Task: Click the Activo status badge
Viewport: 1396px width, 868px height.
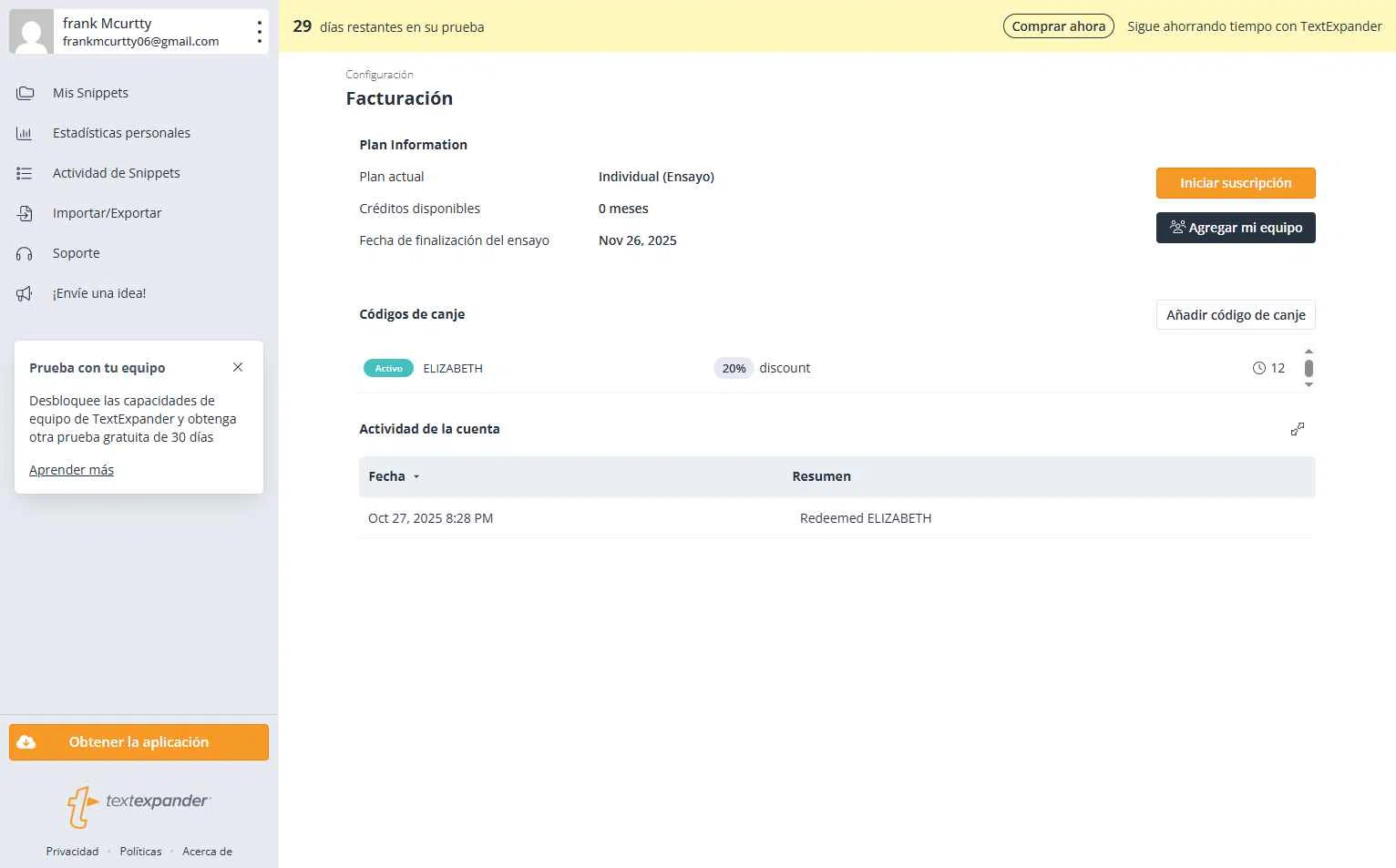Action: (388, 368)
